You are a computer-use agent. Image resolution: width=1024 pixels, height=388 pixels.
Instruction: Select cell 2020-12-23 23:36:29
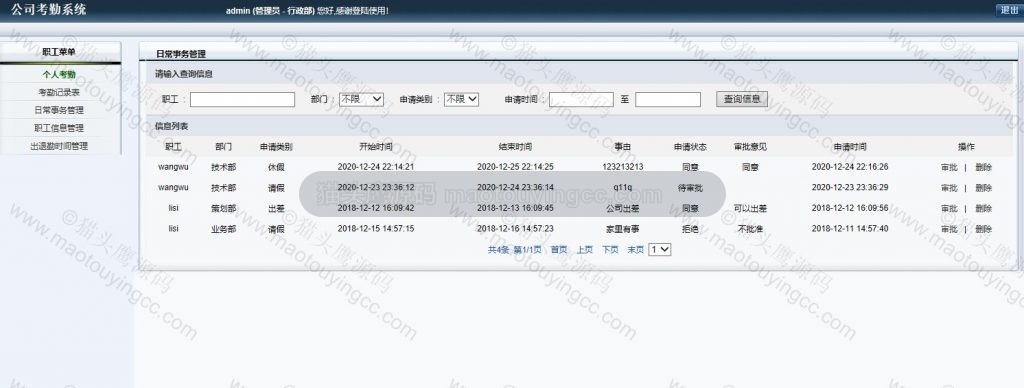(850, 188)
